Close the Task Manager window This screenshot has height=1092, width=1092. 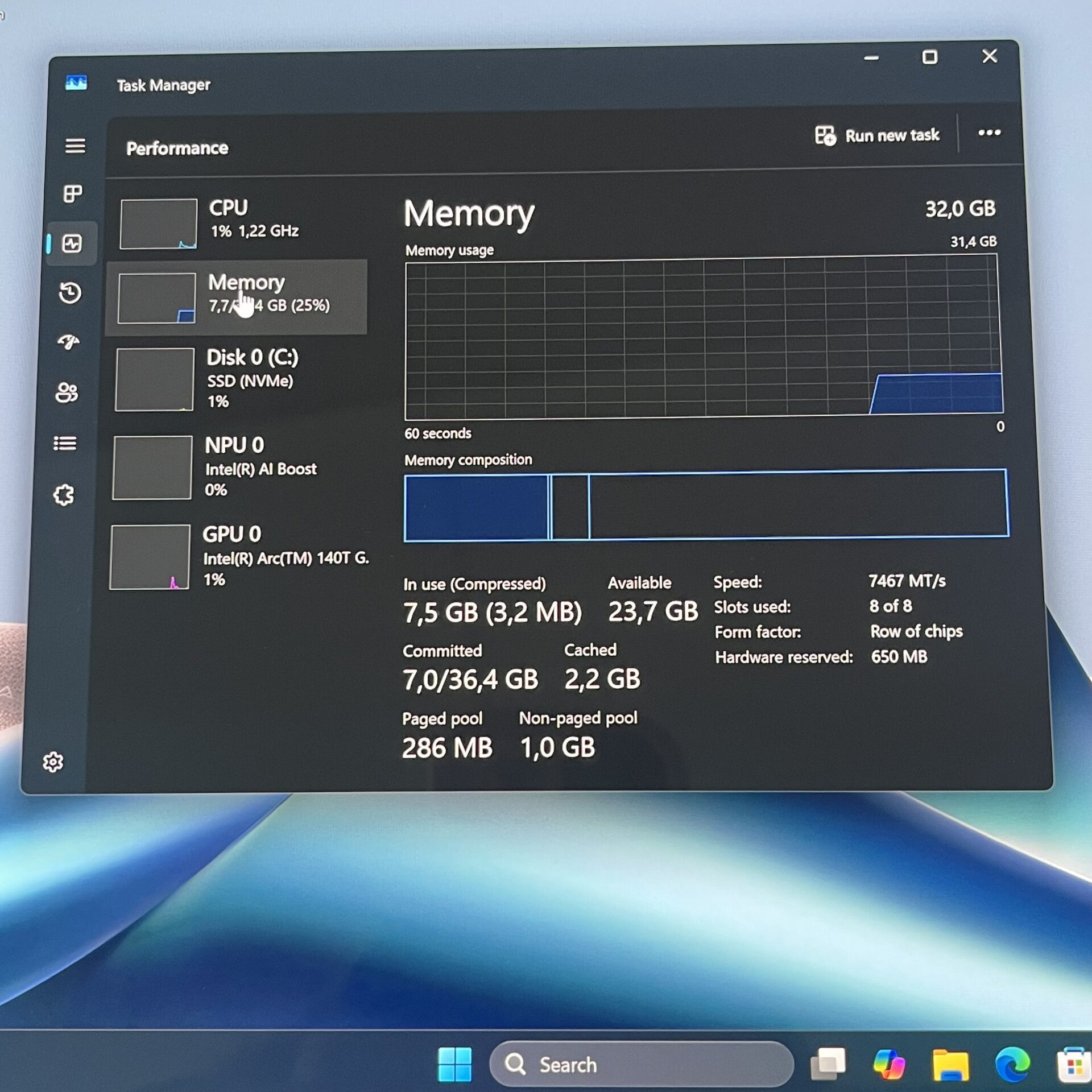pyautogui.click(x=990, y=56)
